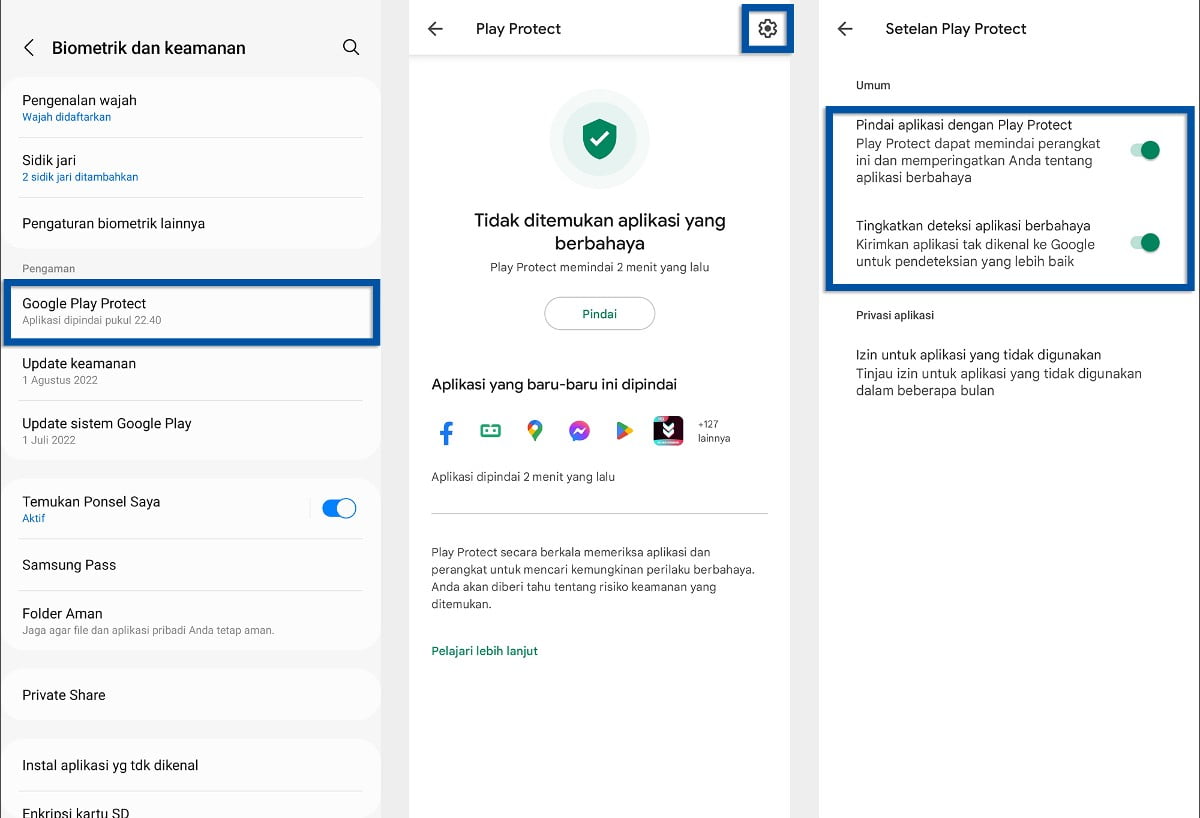Tap the Messenger icon in scanned apps list
The width and height of the screenshot is (1200, 818).
click(x=579, y=431)
